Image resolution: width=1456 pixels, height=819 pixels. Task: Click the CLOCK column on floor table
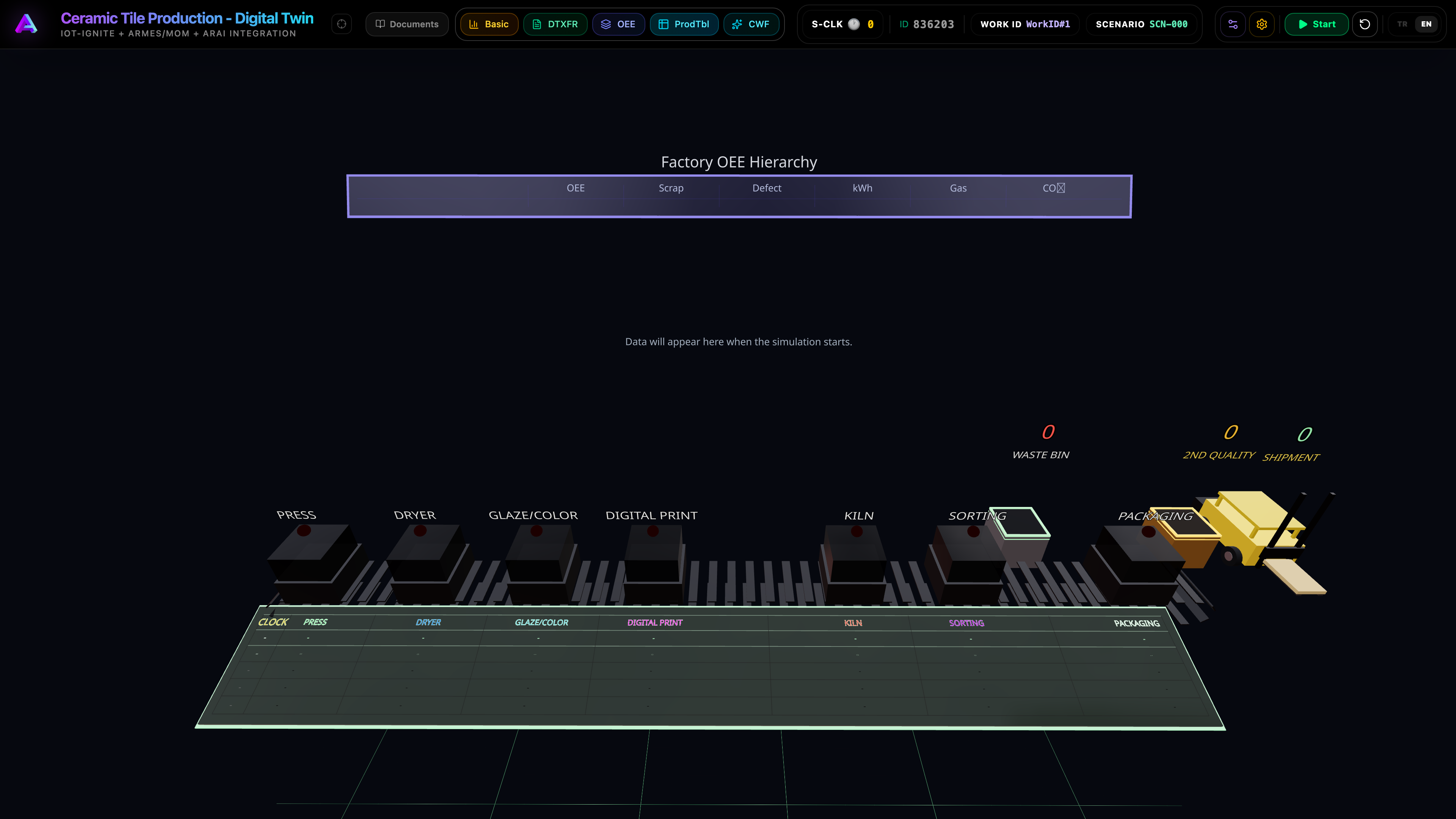(273, 622)
